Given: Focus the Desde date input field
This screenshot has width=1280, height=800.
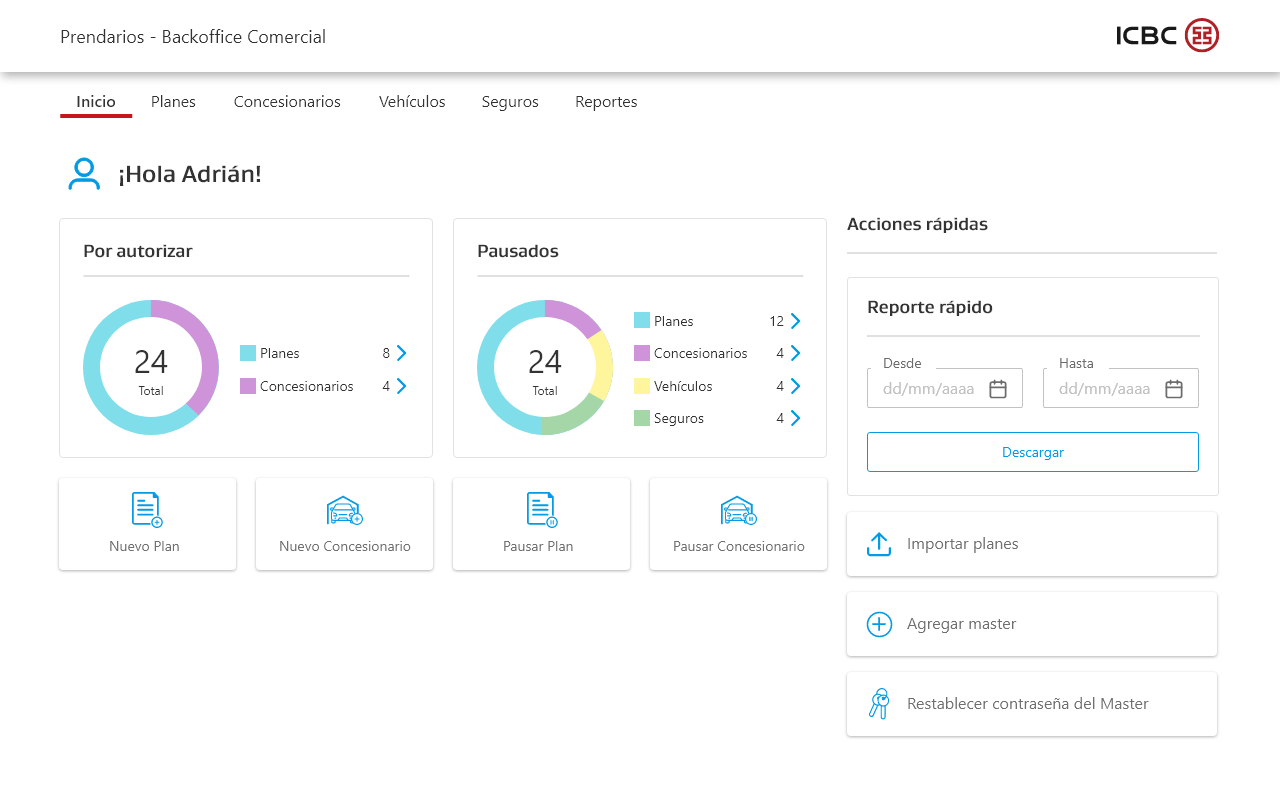Looking at the screenshot, I should pos(945,388).
